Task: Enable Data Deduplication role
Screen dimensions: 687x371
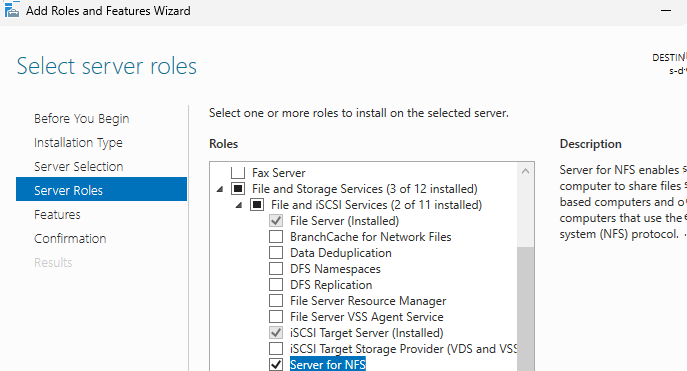Action: click(x=276, y=253)
